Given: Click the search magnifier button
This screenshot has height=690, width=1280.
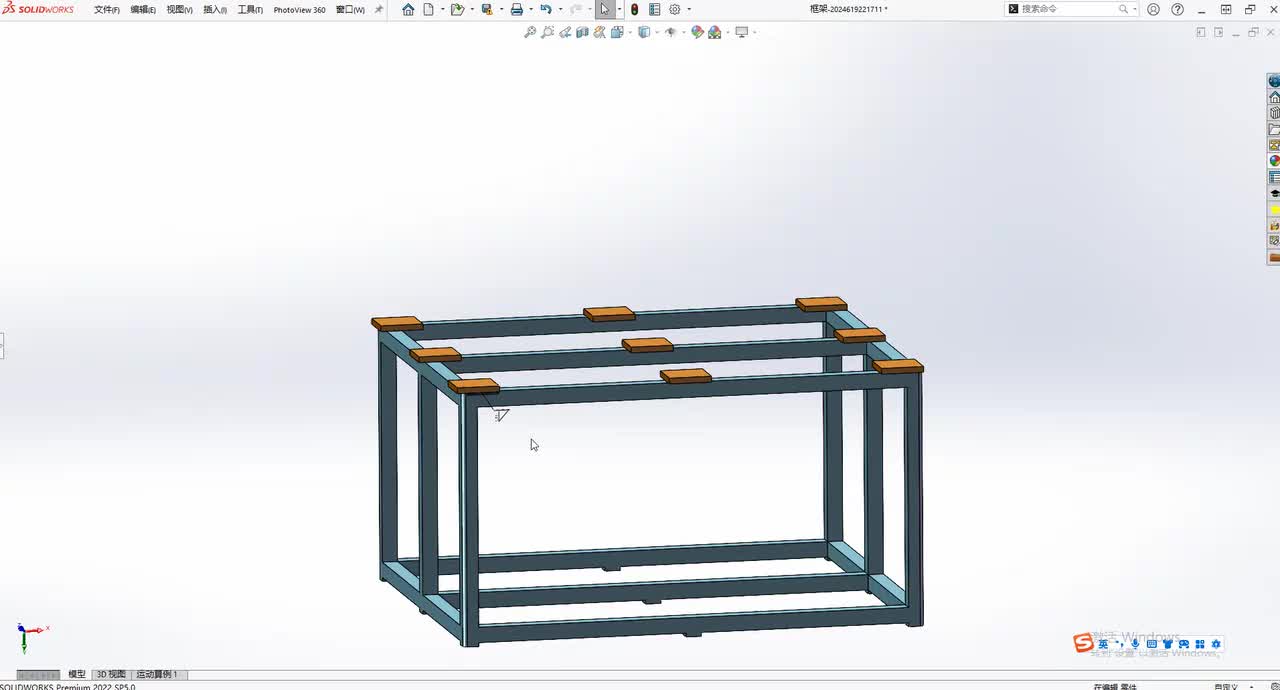Looking at the screenshot, I should pos(1123,9).
